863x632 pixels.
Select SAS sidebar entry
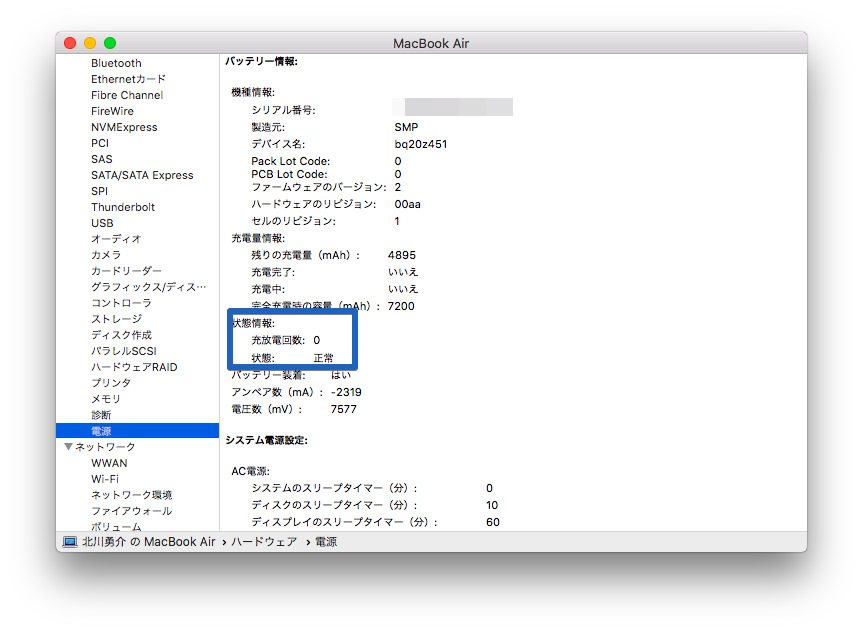click(x=102, y=159)
